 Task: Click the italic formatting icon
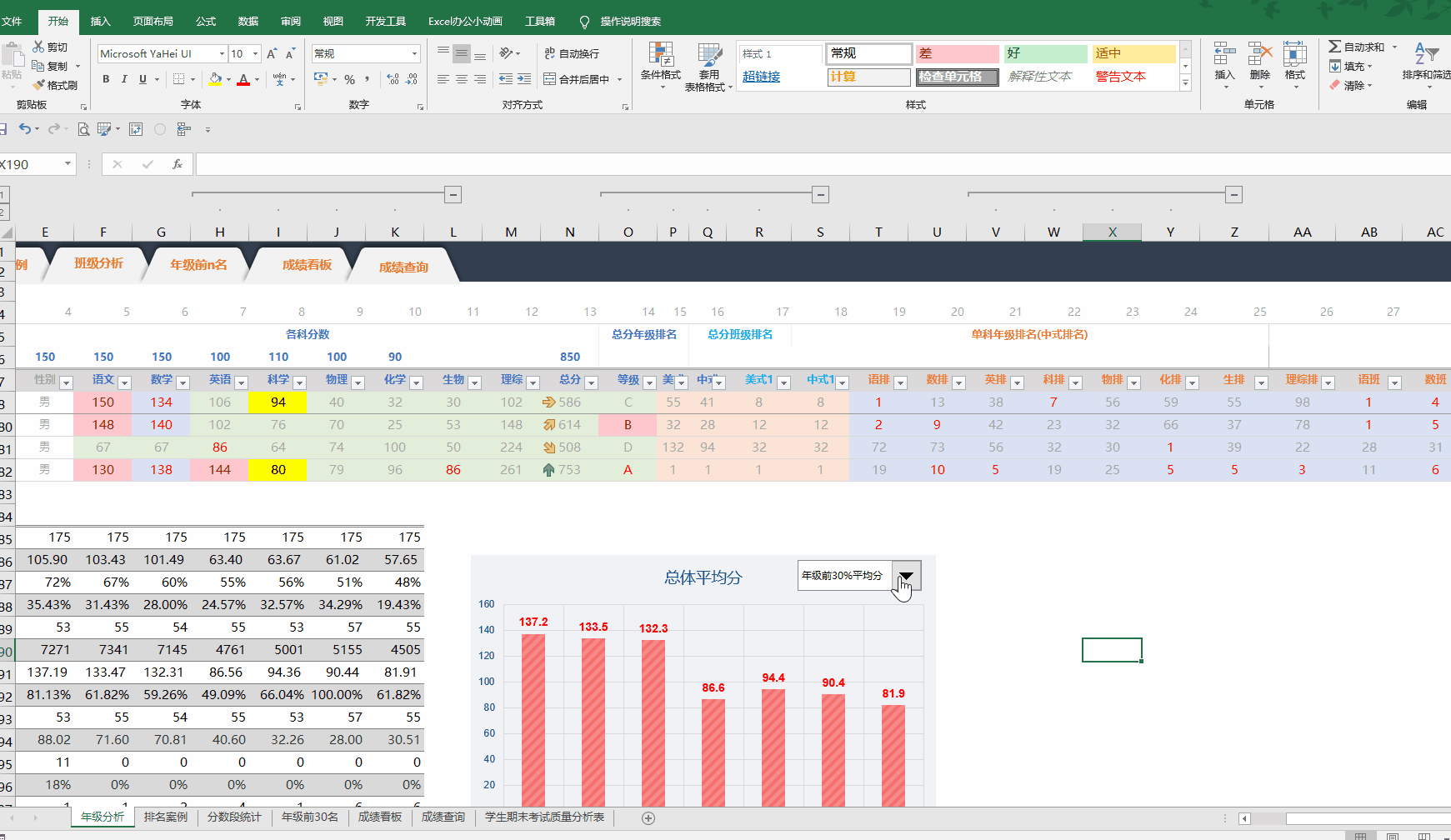[124, 79]
